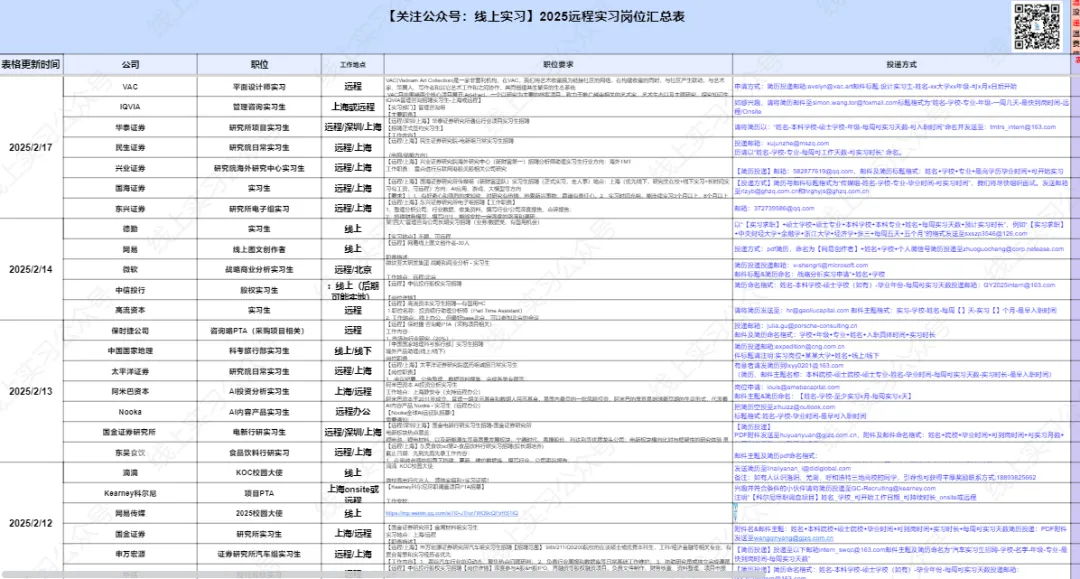1080x579 pixels.
Task: Click the QR code image in the header
Action: click(x=1037, y=26)
